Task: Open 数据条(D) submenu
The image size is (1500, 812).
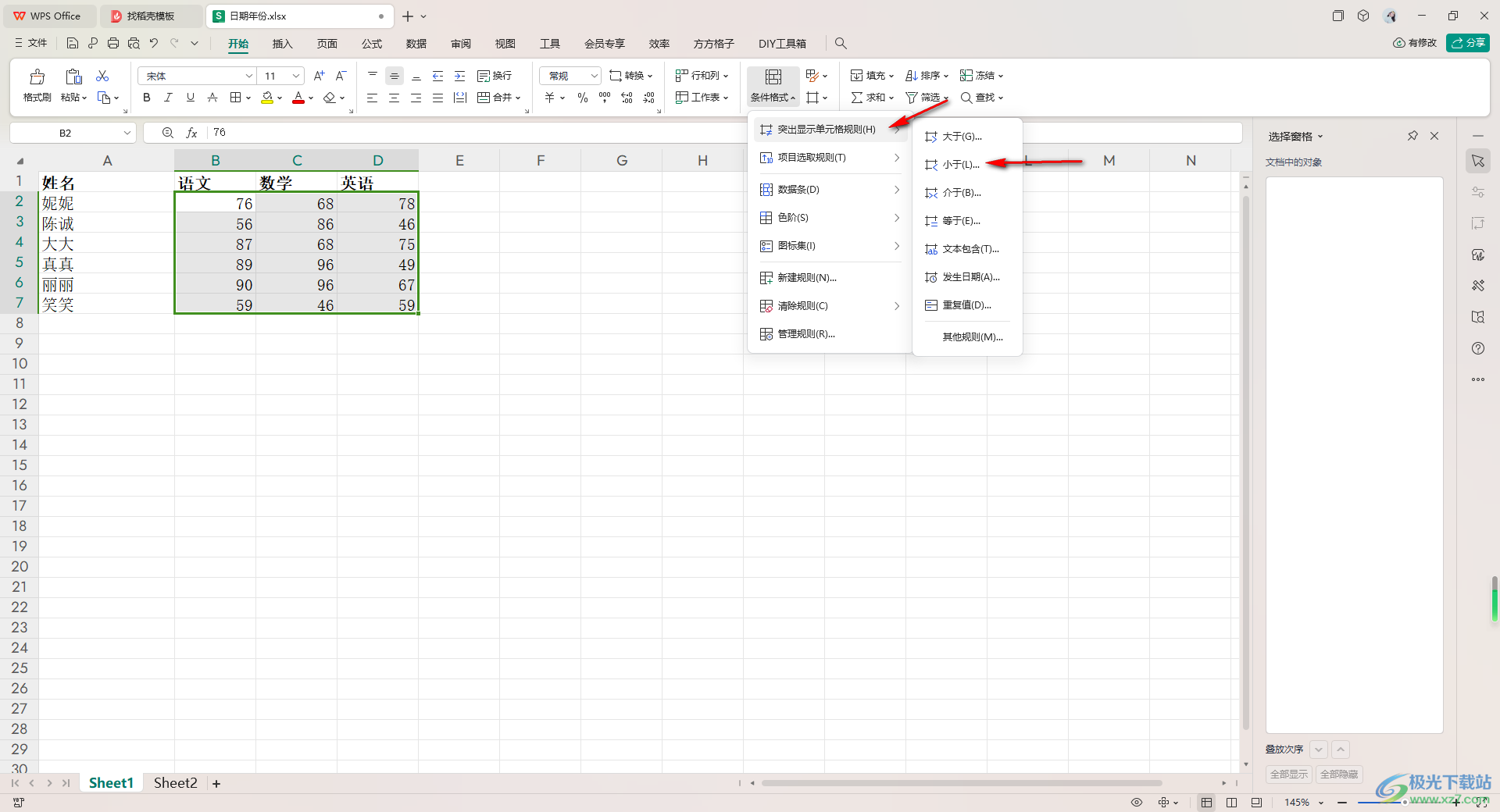Action: [830, 190]
